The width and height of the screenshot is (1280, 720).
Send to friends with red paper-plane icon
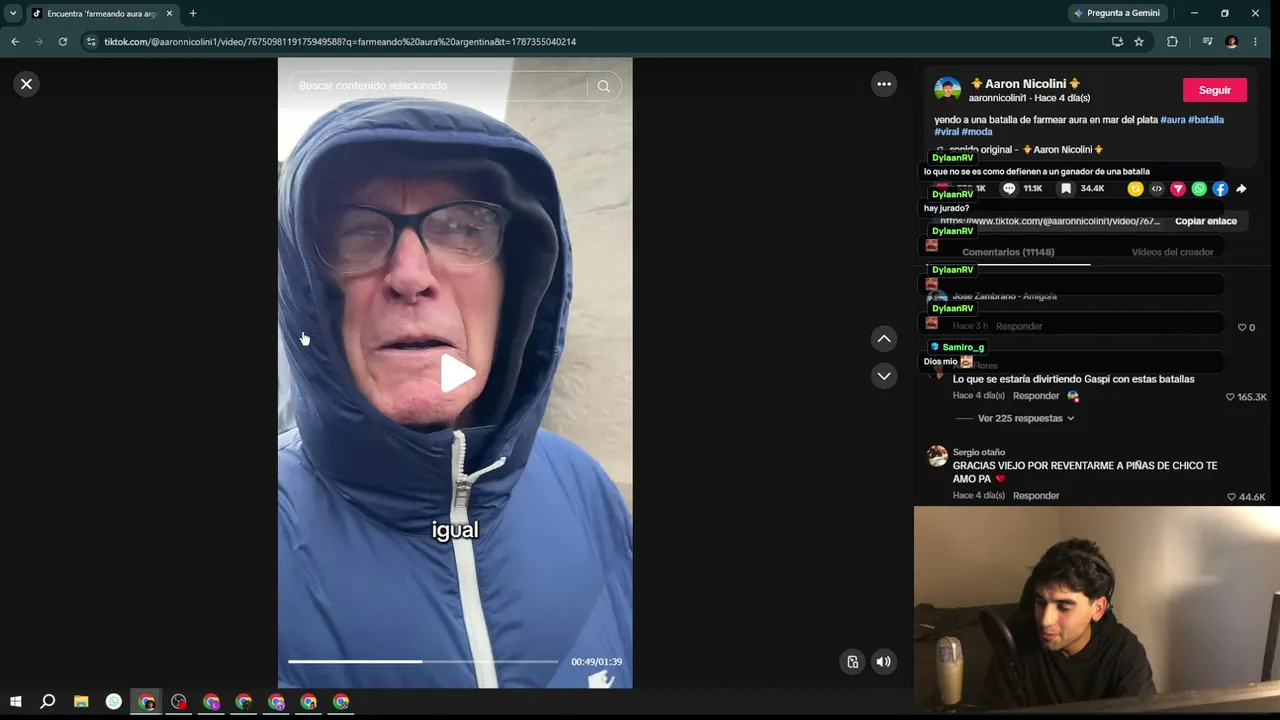(x=1178, y=189)
